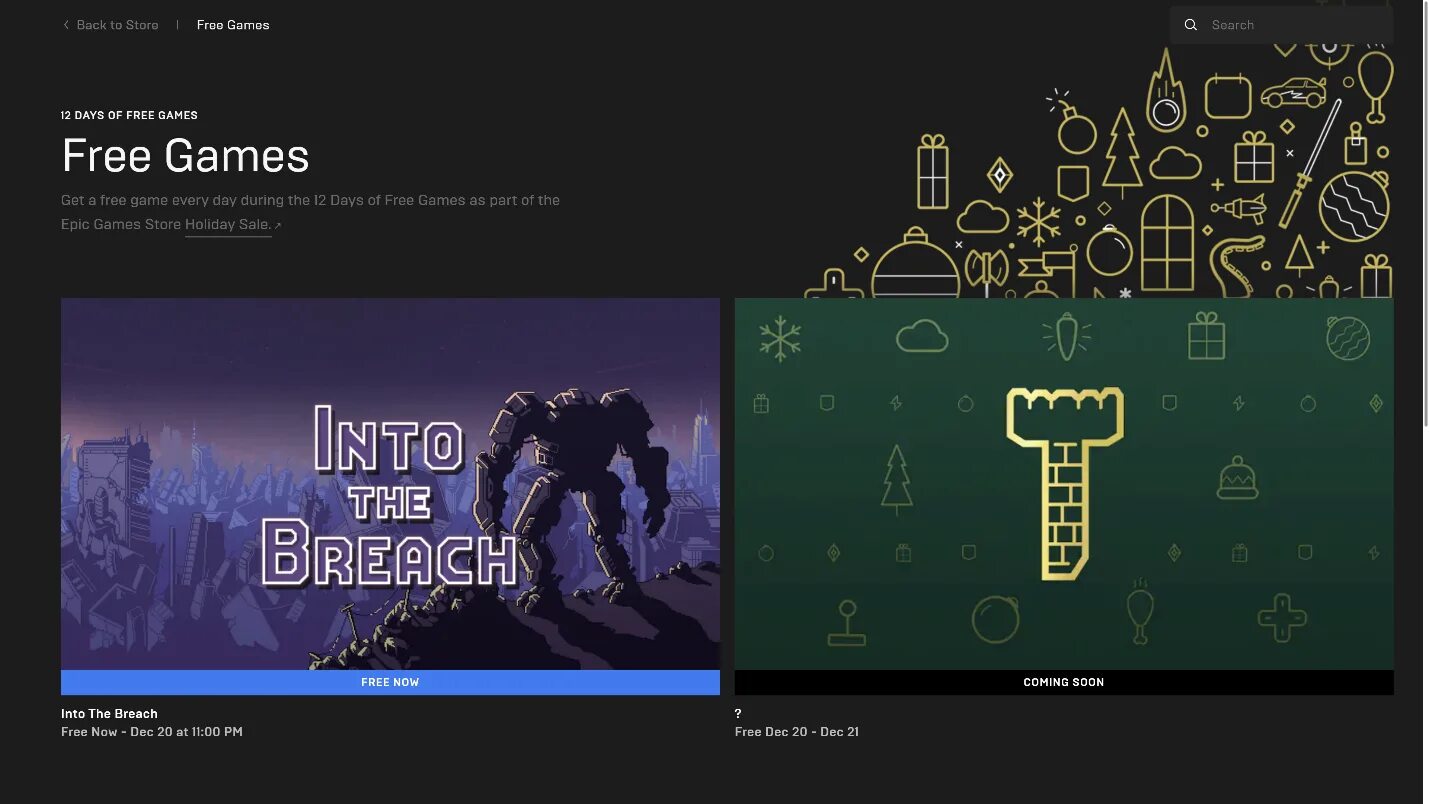Click the search magnifier icon
Image resolution: width=1429 pixels, height=804 pixels.
(x=1190, y=25)
